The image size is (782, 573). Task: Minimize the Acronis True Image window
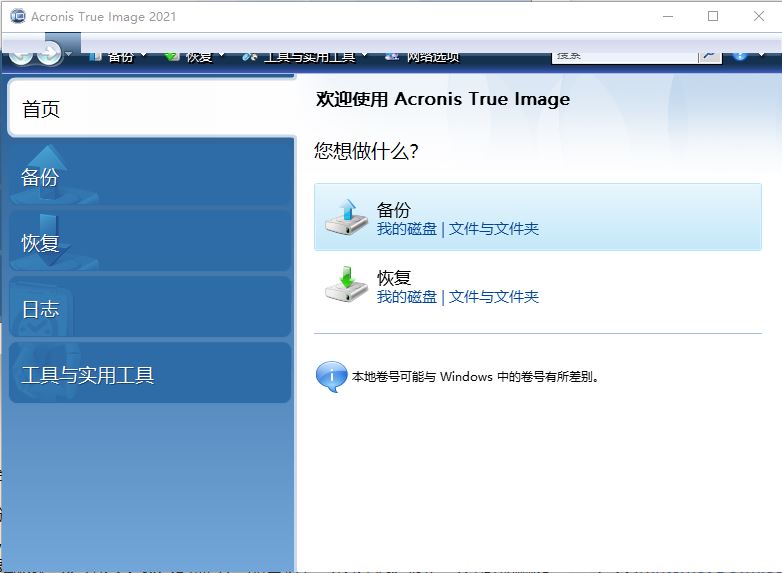(x=668, y=16)
